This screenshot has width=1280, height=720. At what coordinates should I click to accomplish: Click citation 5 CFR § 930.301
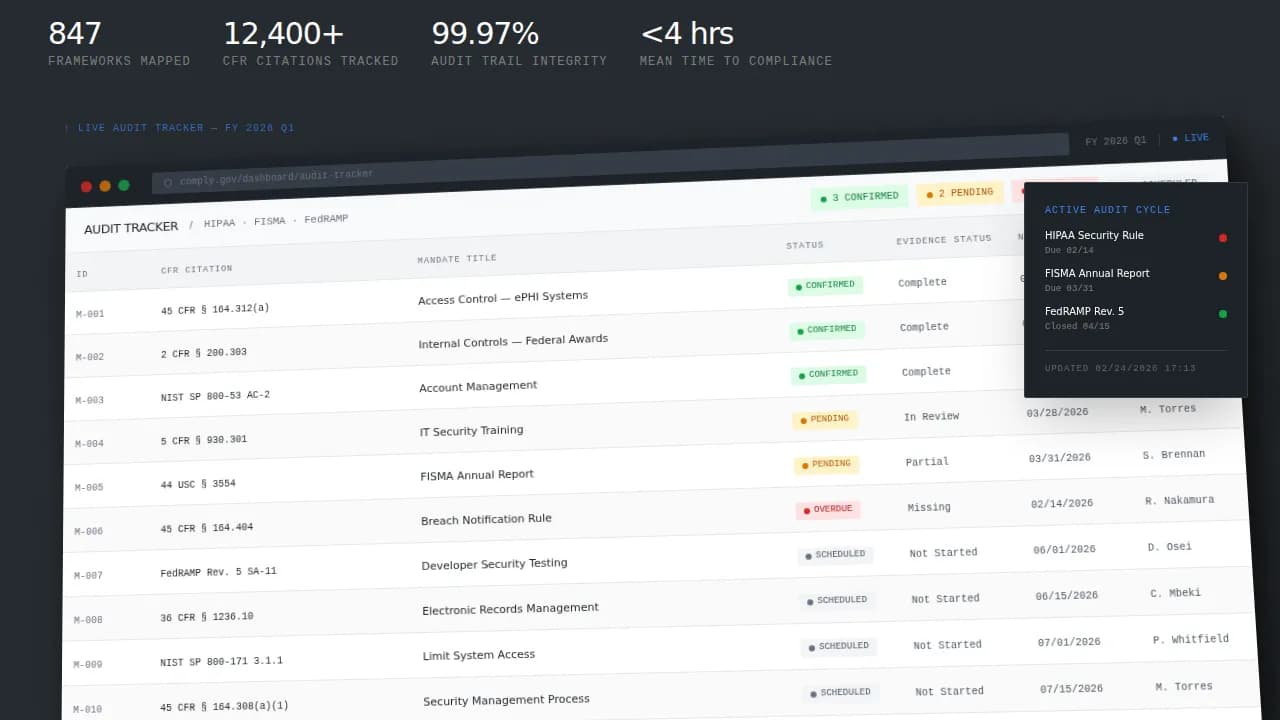(x=204, y=440)
